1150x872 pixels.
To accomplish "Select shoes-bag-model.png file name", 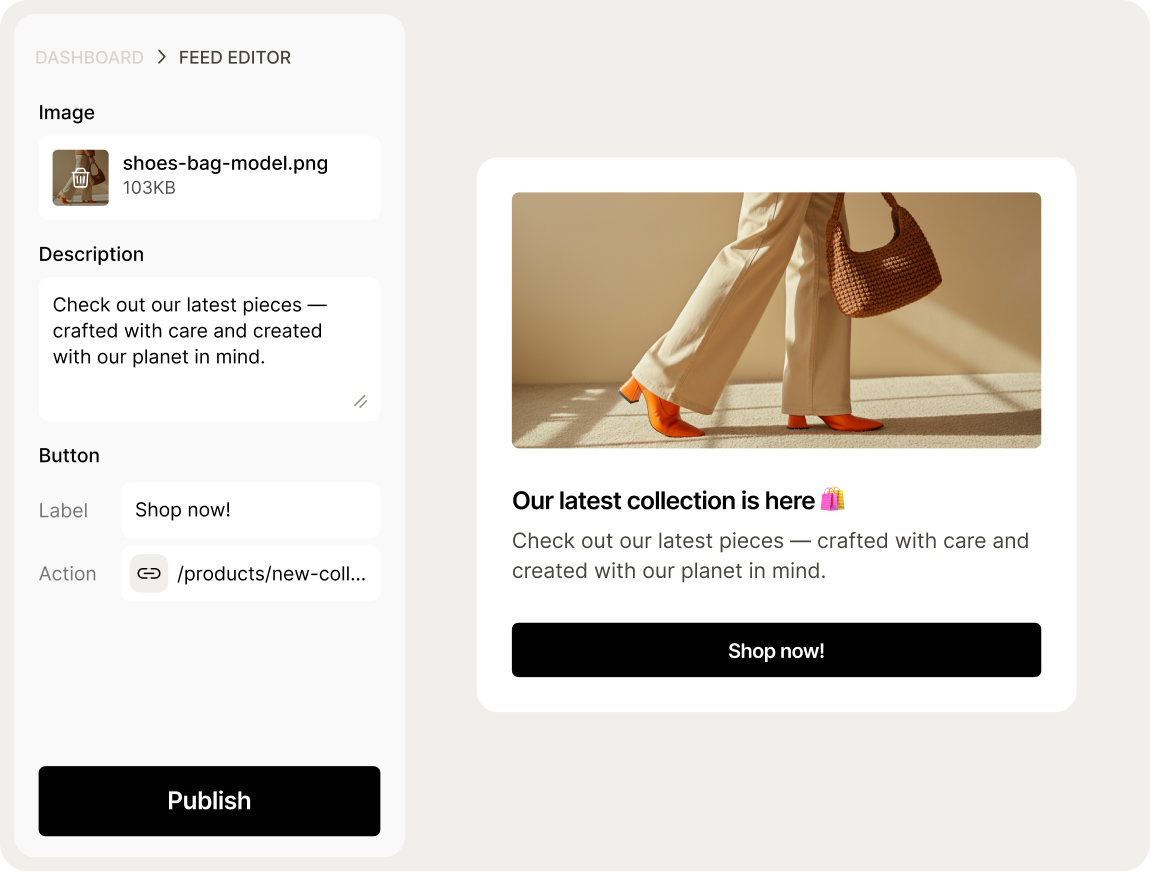I will tap(225, 163).
